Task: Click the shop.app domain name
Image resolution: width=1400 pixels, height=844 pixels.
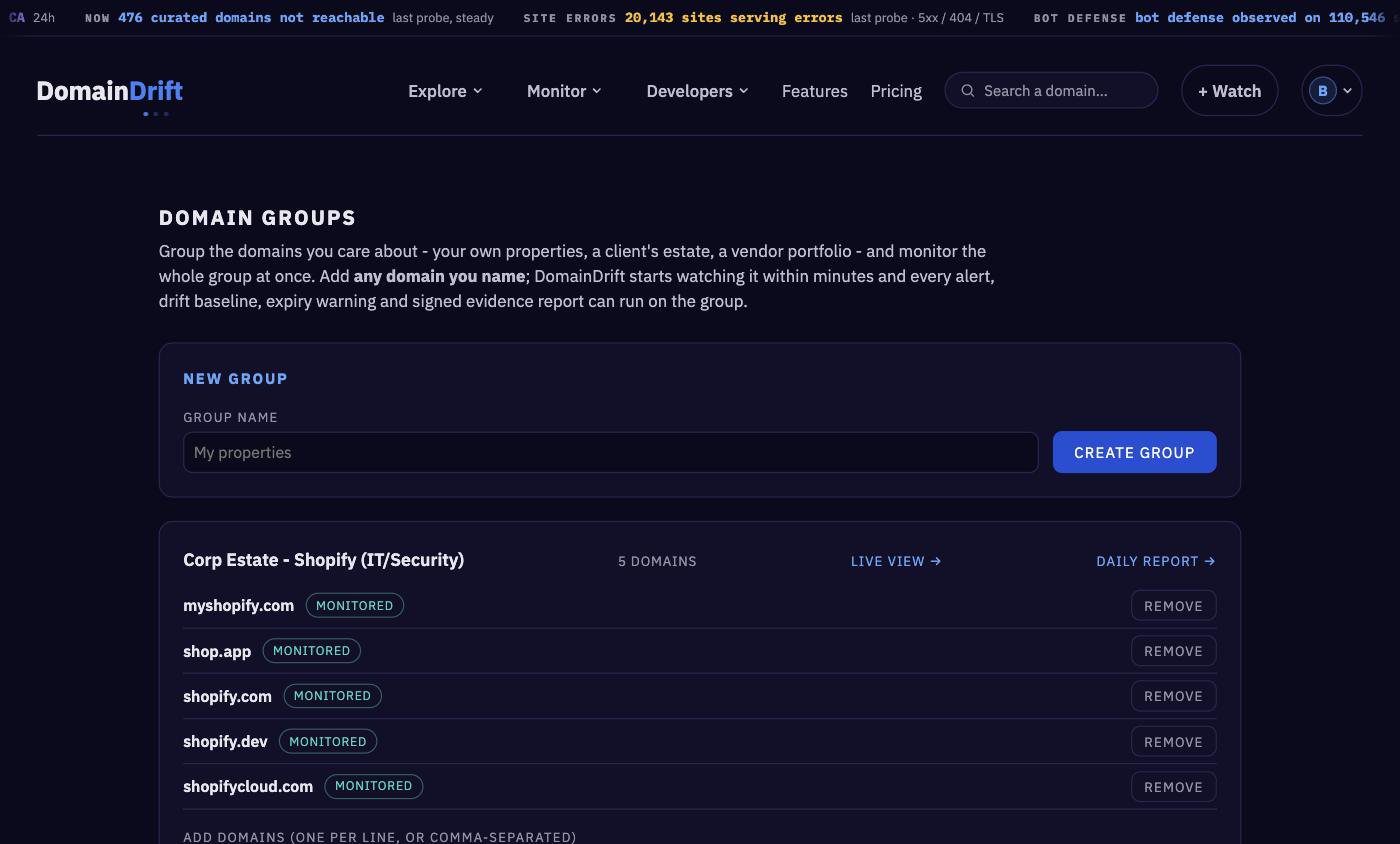Action: (217, 651)
